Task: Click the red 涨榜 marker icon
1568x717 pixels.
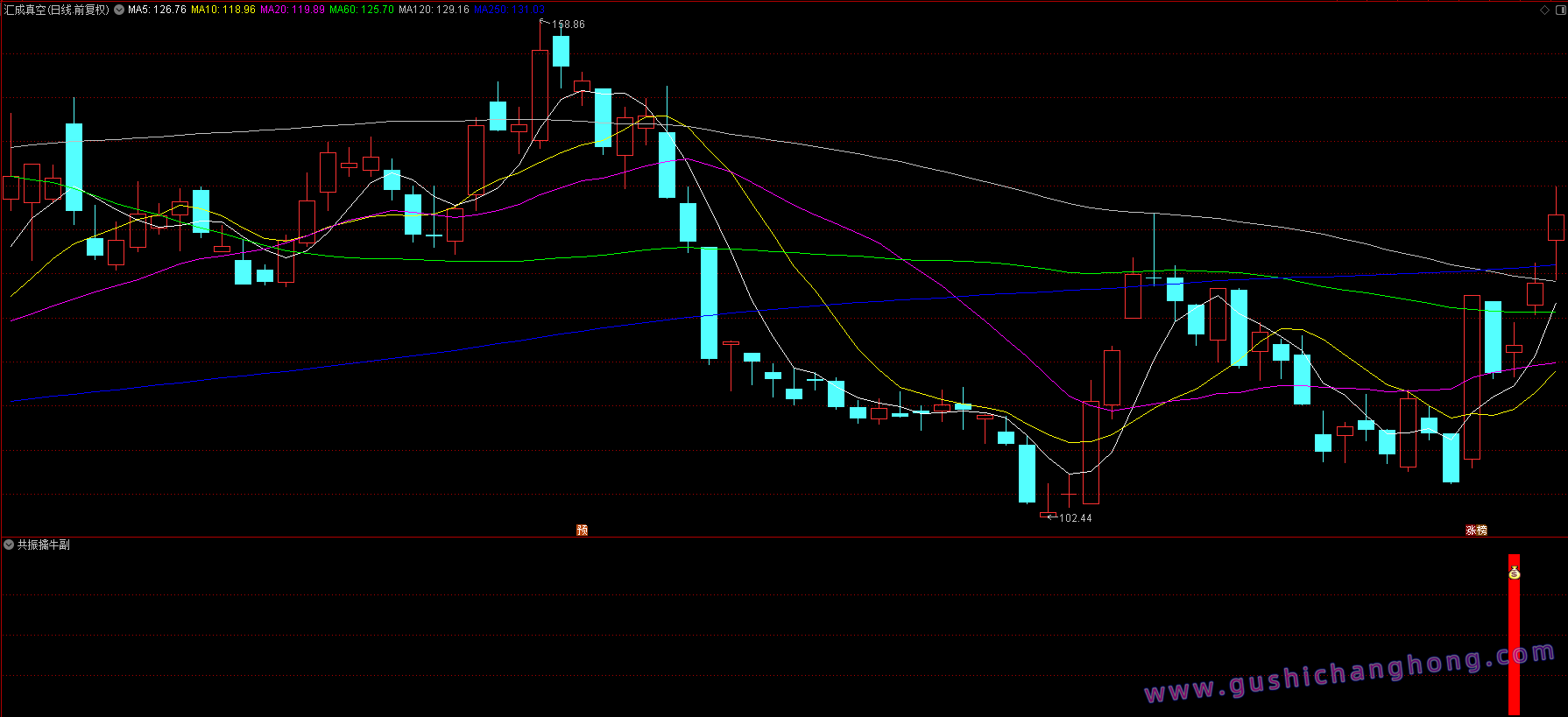Action: tap(1476, 530)
